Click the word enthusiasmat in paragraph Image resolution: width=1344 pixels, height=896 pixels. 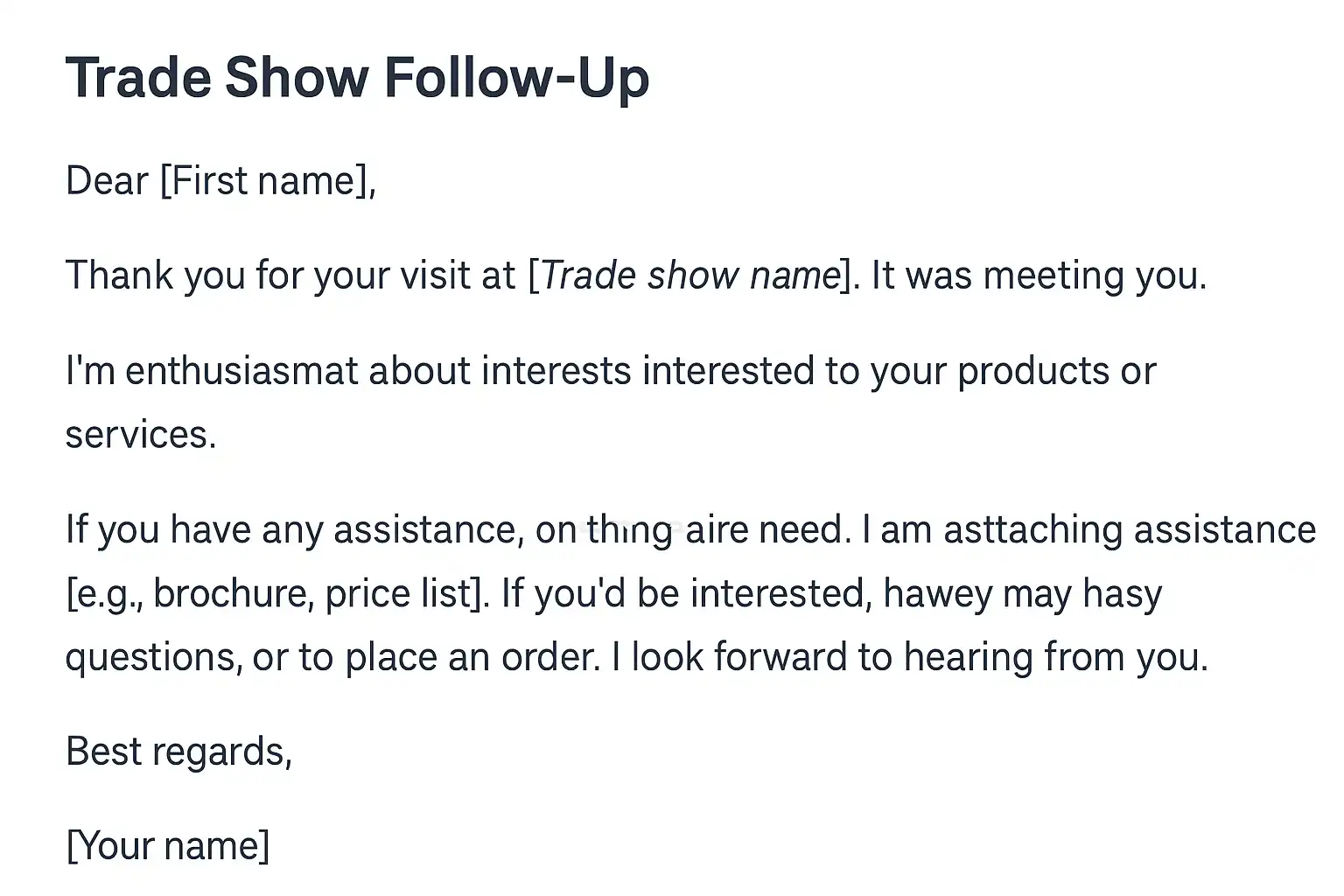tap(241, 371)
